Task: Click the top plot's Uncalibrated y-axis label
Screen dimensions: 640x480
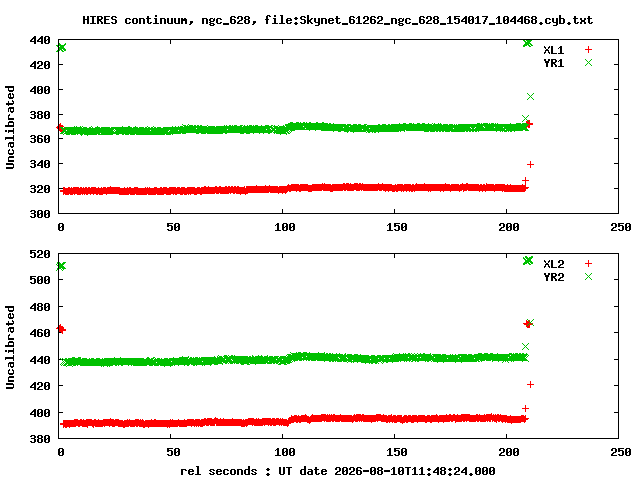Action: (x=10, y=127)
